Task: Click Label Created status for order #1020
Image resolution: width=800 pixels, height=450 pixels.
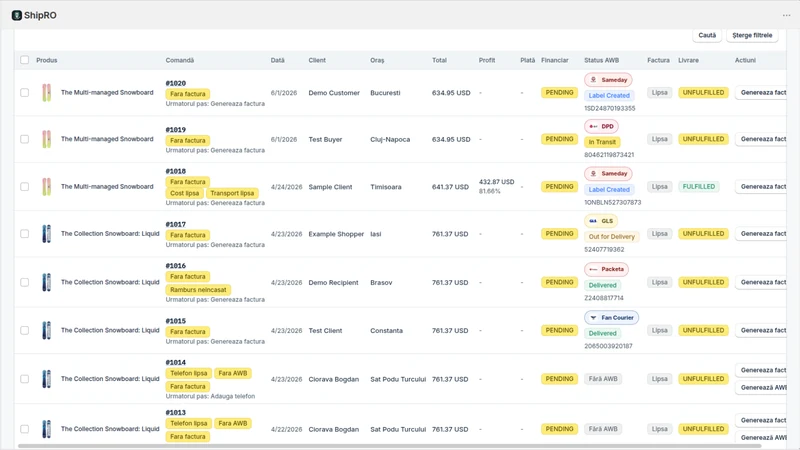Action: [x=609, y=95]
